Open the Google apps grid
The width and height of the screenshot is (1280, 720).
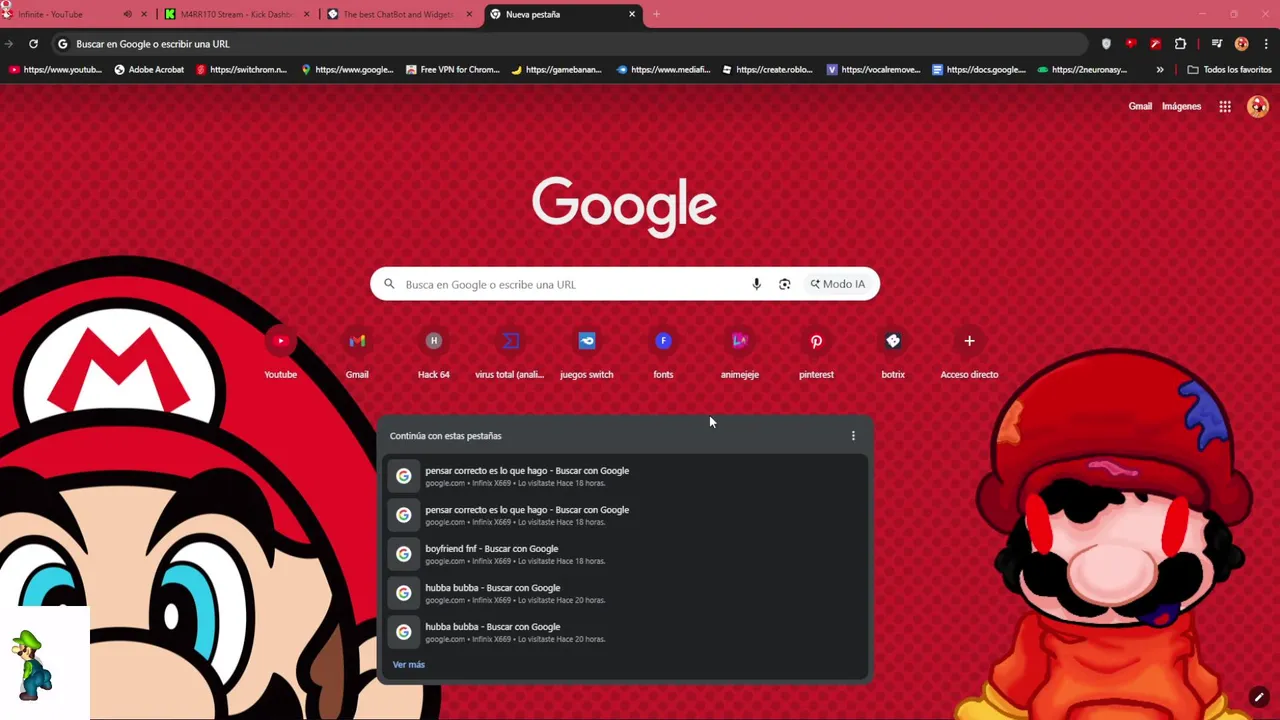coord(1225,106)
